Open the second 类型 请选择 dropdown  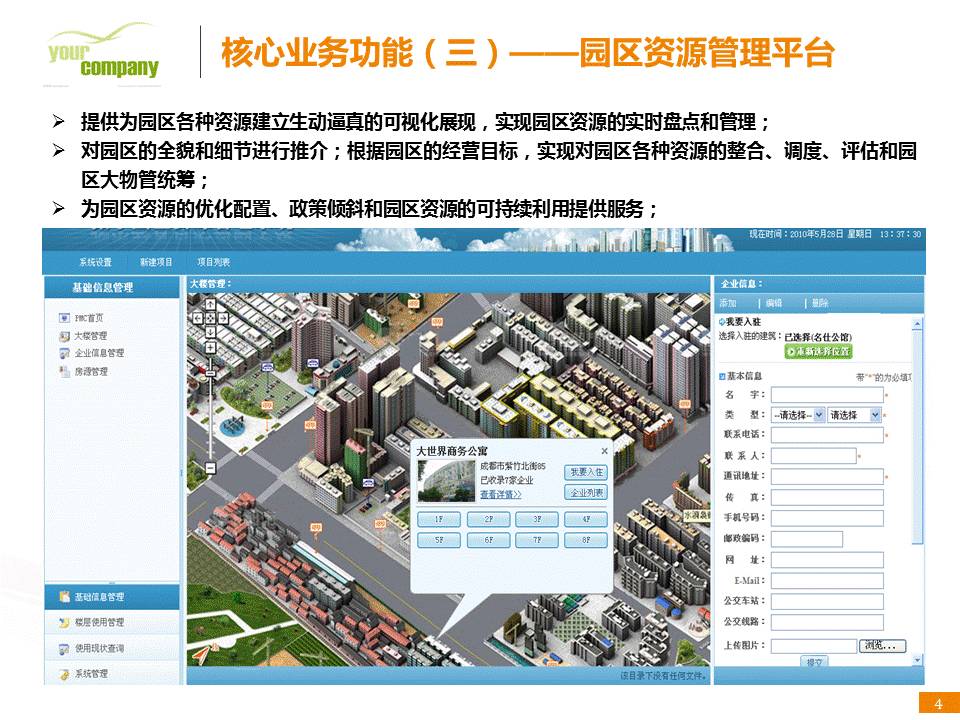[854, 415]
